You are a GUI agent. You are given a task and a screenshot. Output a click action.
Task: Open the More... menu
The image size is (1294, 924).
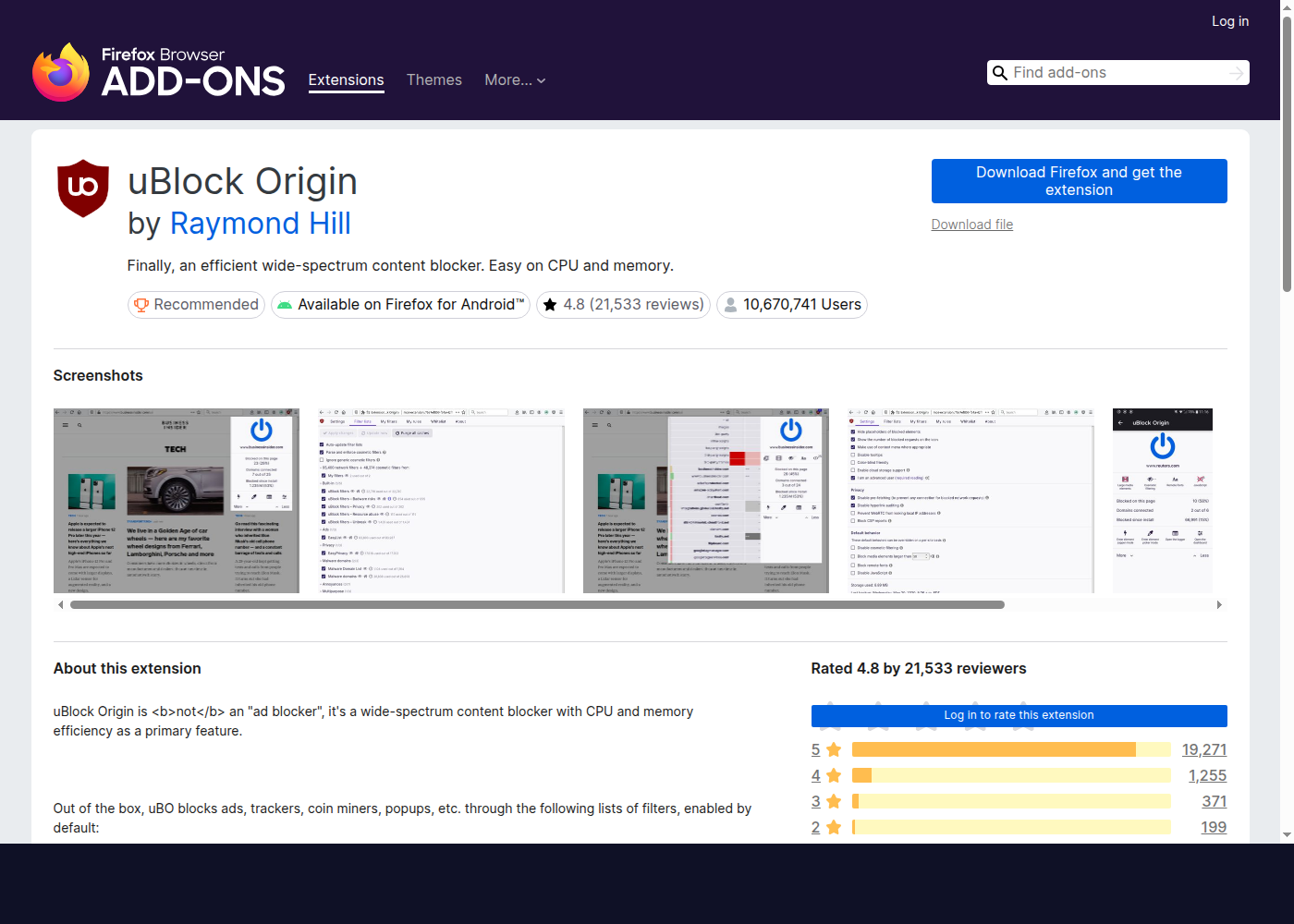click(x=514, y=80)
